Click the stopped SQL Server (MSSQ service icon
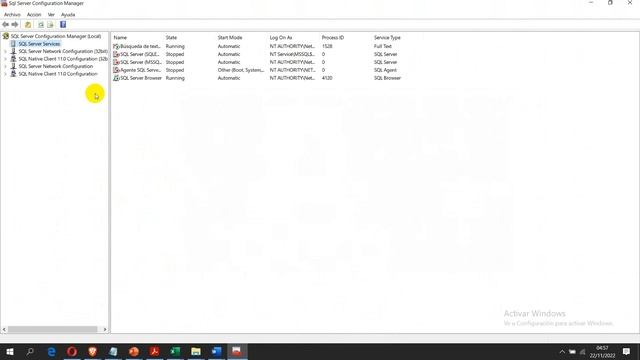 pos(116,62)
